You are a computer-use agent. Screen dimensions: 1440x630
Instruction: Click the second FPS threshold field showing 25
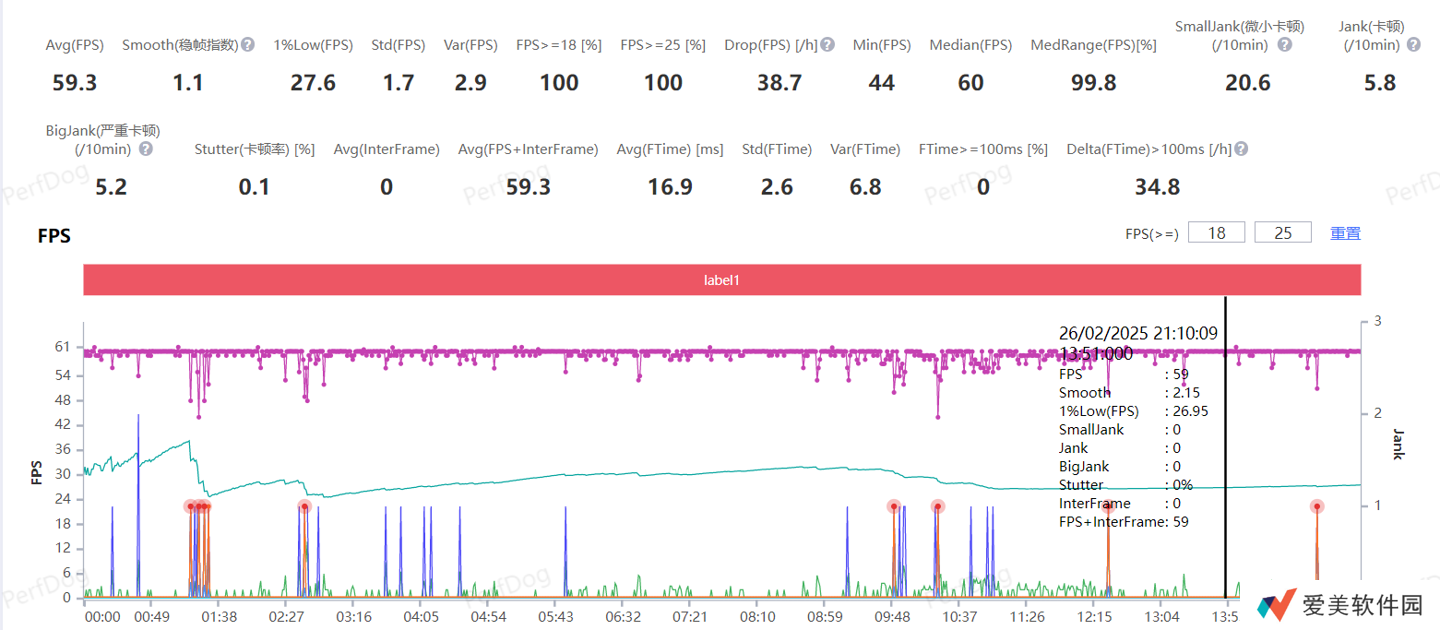[1283, 233]
